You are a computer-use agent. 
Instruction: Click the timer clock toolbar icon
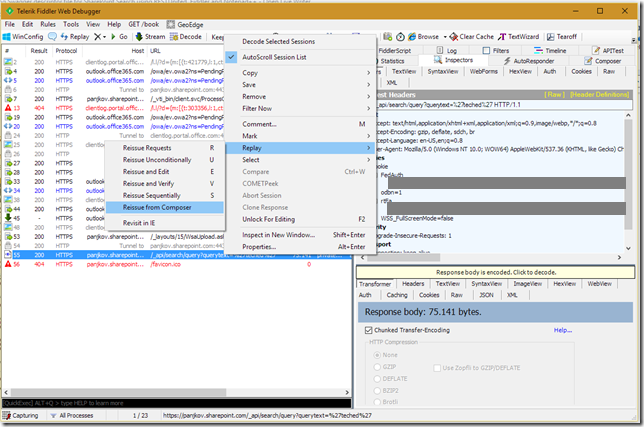coord(400,37)
